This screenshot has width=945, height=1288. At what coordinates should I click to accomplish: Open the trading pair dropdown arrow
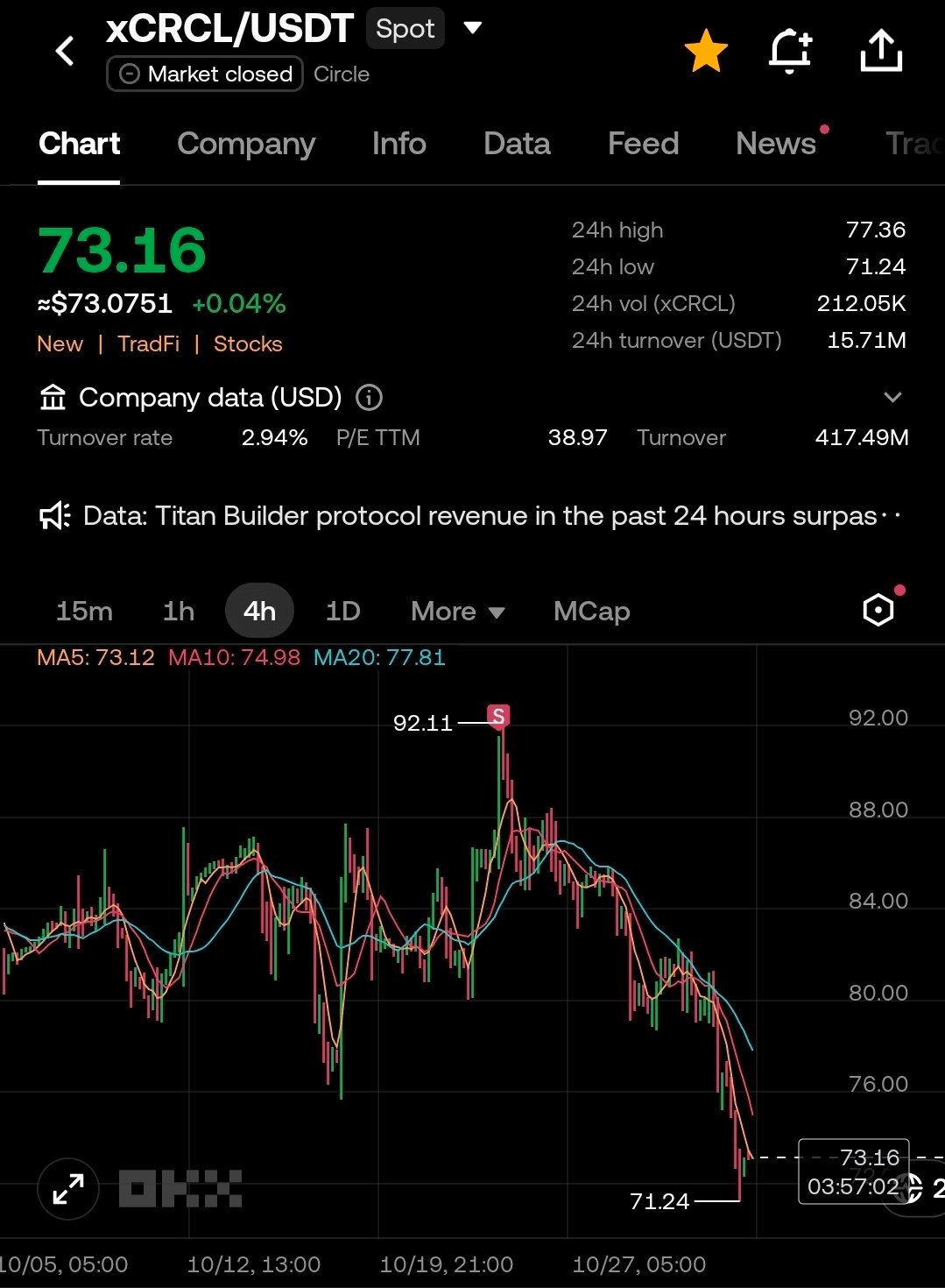473,28
